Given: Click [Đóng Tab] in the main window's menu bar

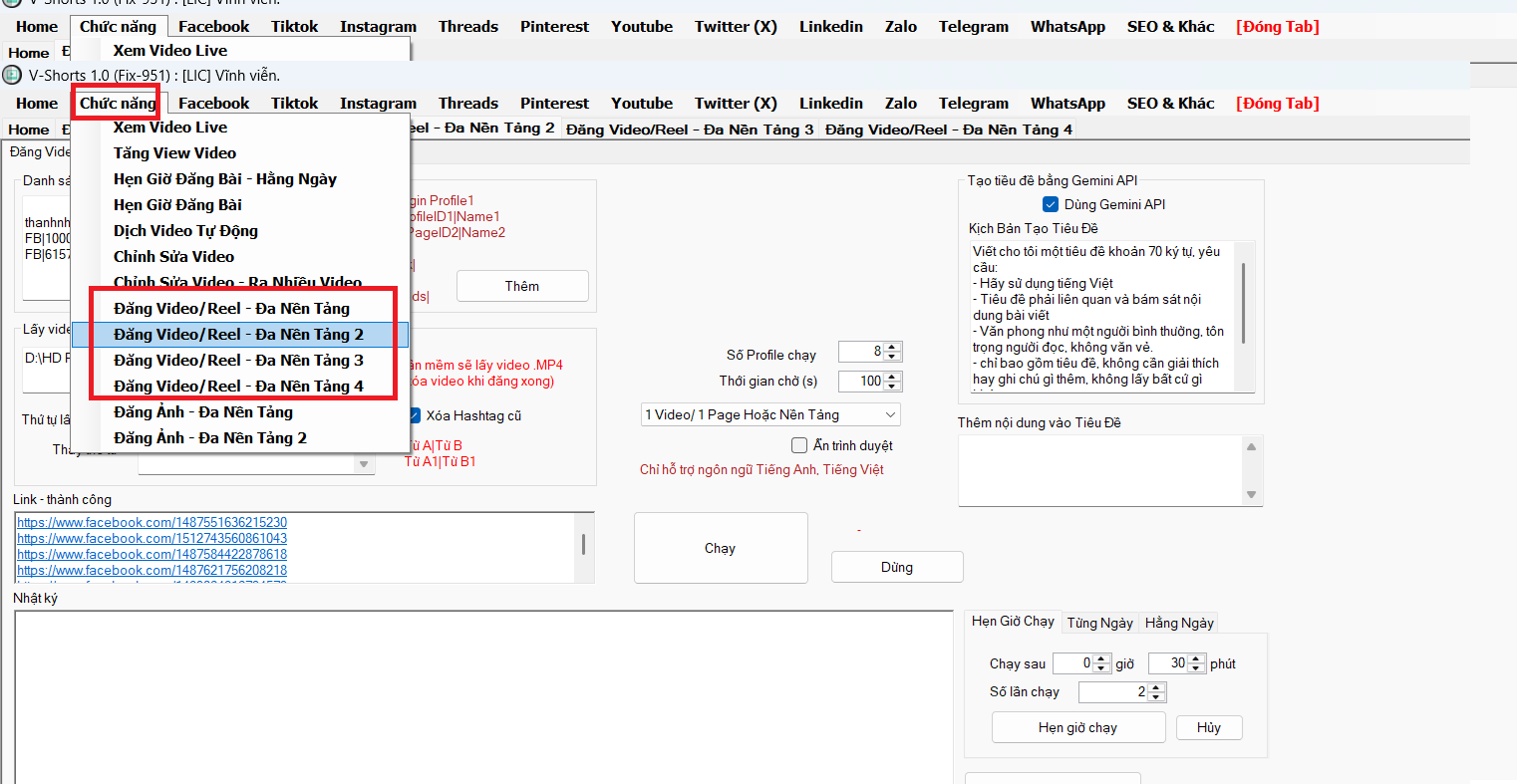Looking at the screenshot, I should 1278,104.
